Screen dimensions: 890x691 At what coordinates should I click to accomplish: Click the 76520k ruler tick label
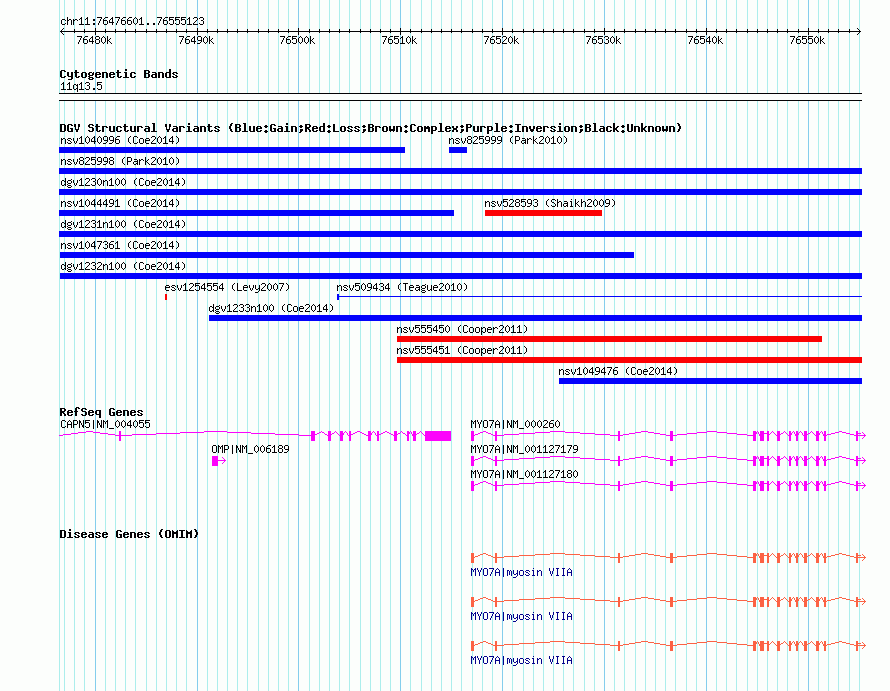point(501,40)
